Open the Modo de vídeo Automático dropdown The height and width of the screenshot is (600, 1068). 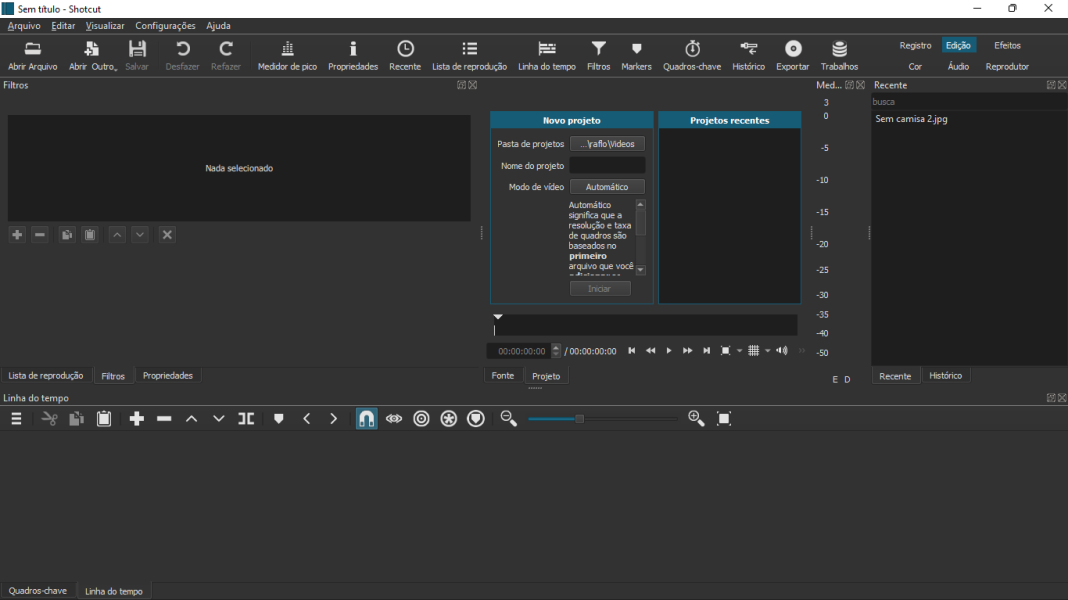[608, 186]
